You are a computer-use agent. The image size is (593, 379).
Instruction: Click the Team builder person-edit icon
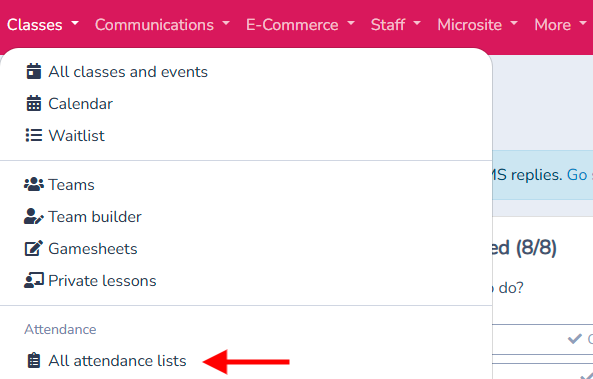click(x=34, y=217)
